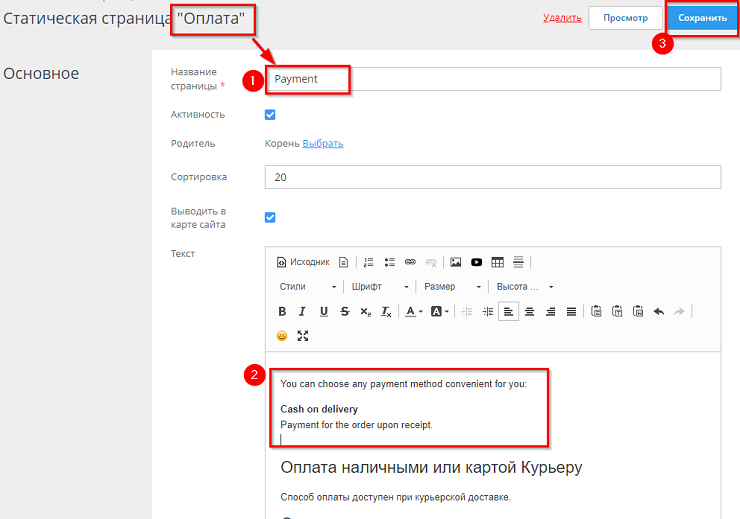
Task: Click the blue Сохранить button
Action: click(x=702, y=18)
